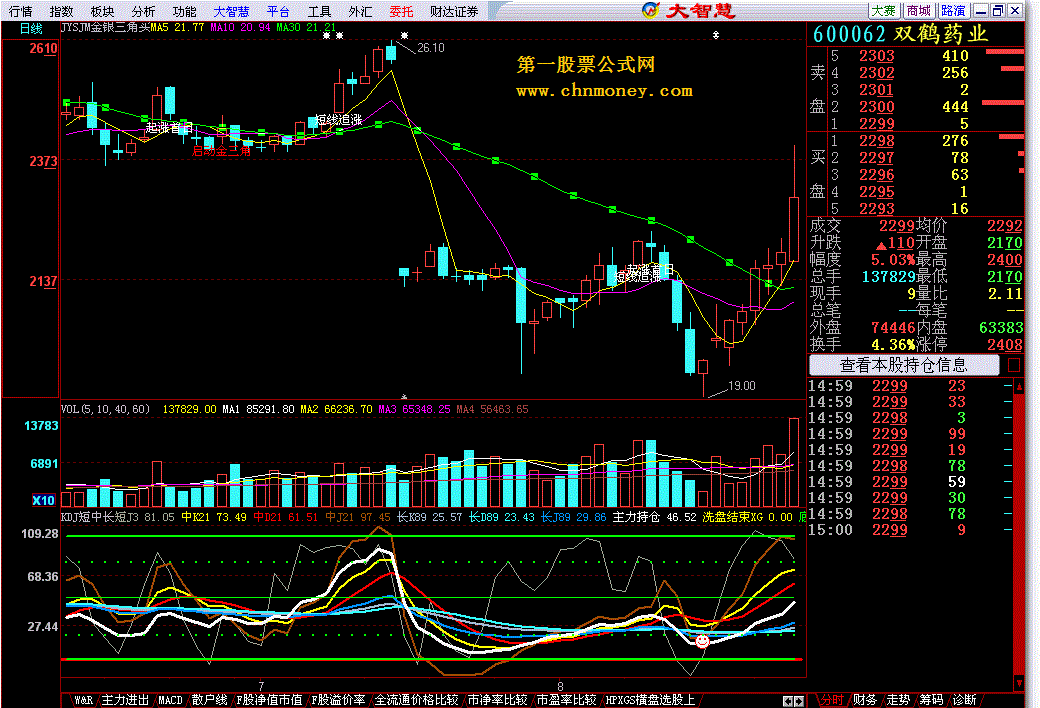Open the 指数 menu
The height and width of the screenshot is (708, 1040).
click(x=61, y=11)
